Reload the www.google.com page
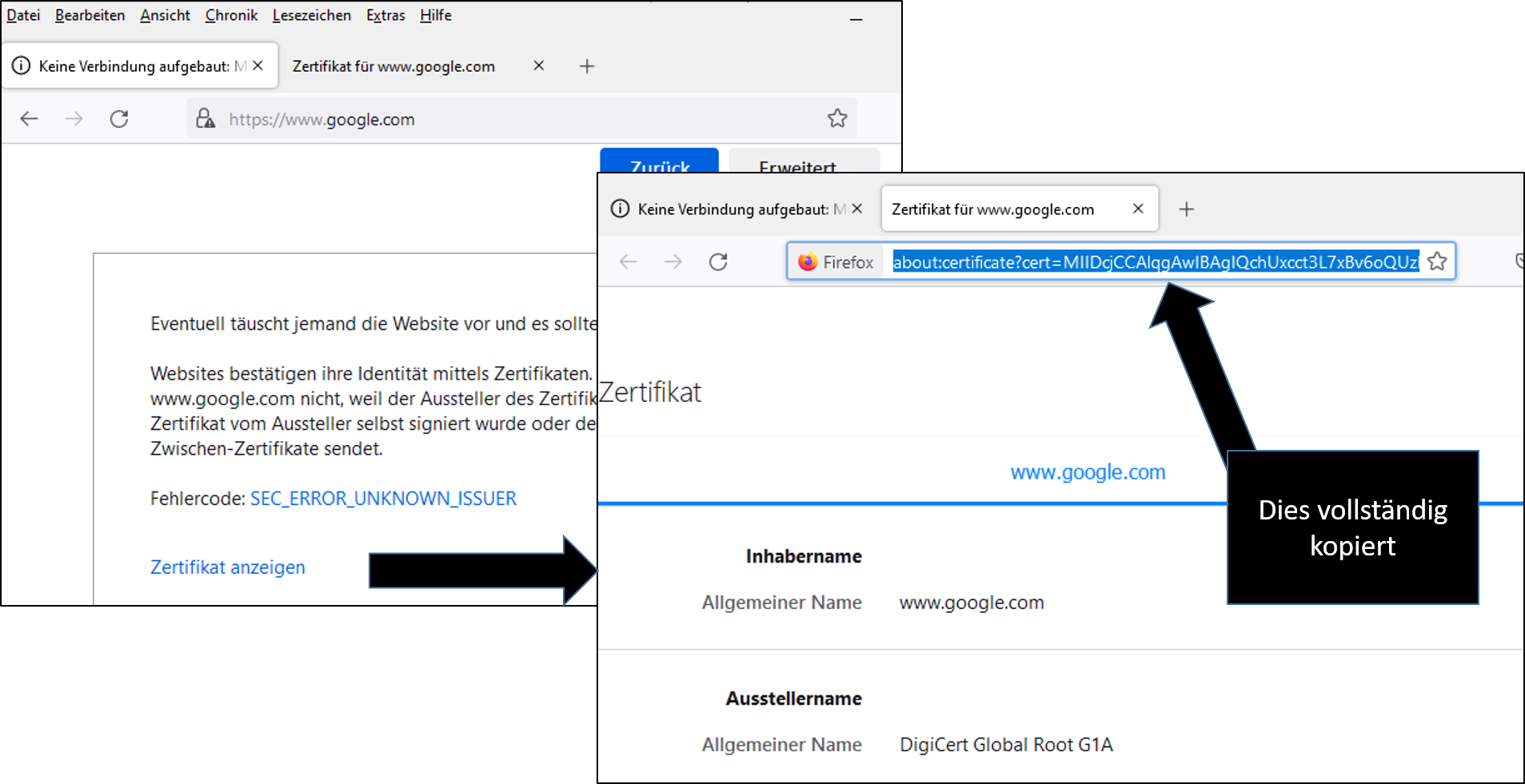 coord(119,119)
